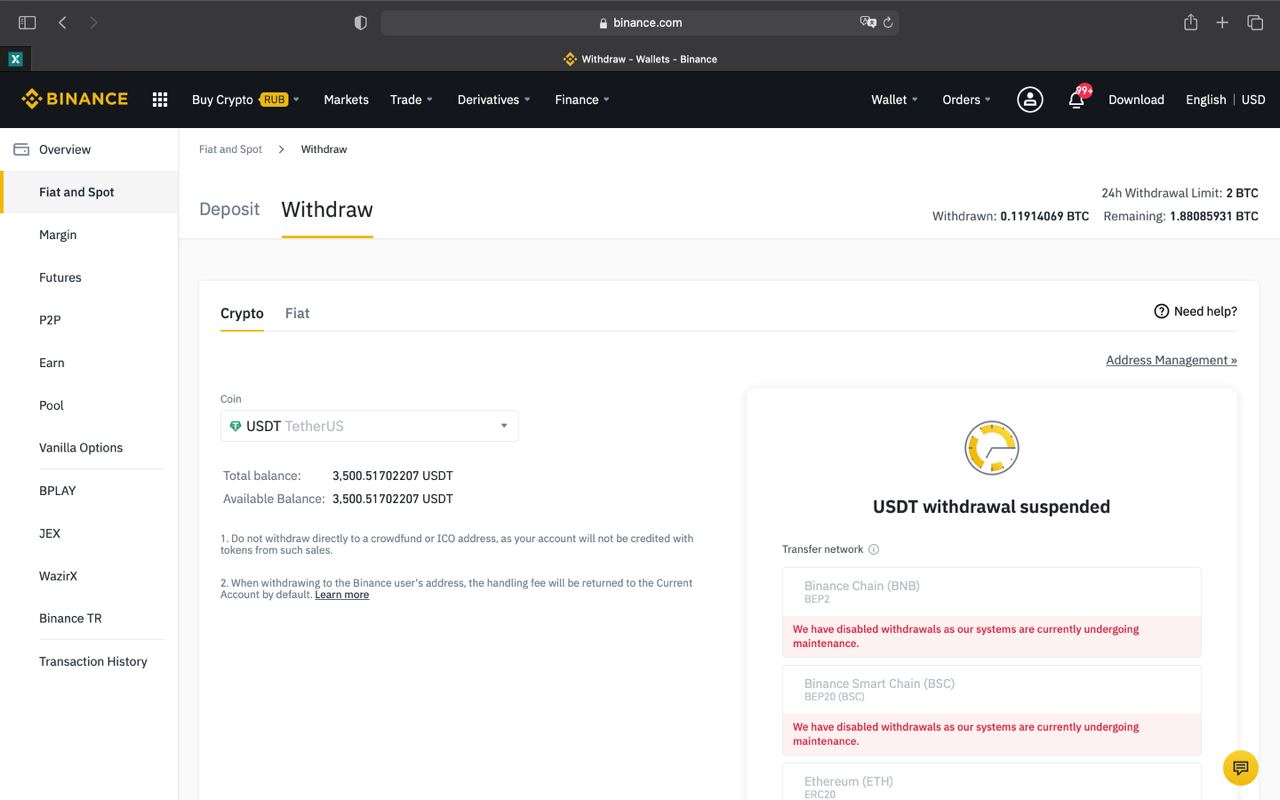Click the Learn more link
Image resolution: width=1280 pixels, height=800 pixels.
[342, 595]
